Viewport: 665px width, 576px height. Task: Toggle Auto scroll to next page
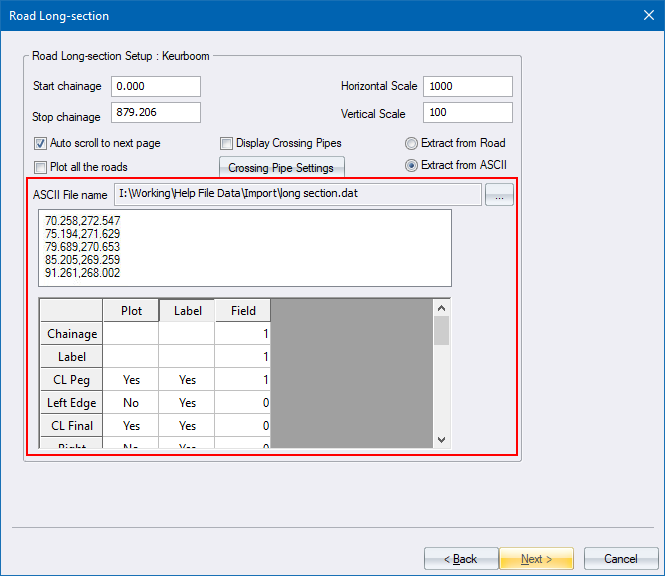41,143
